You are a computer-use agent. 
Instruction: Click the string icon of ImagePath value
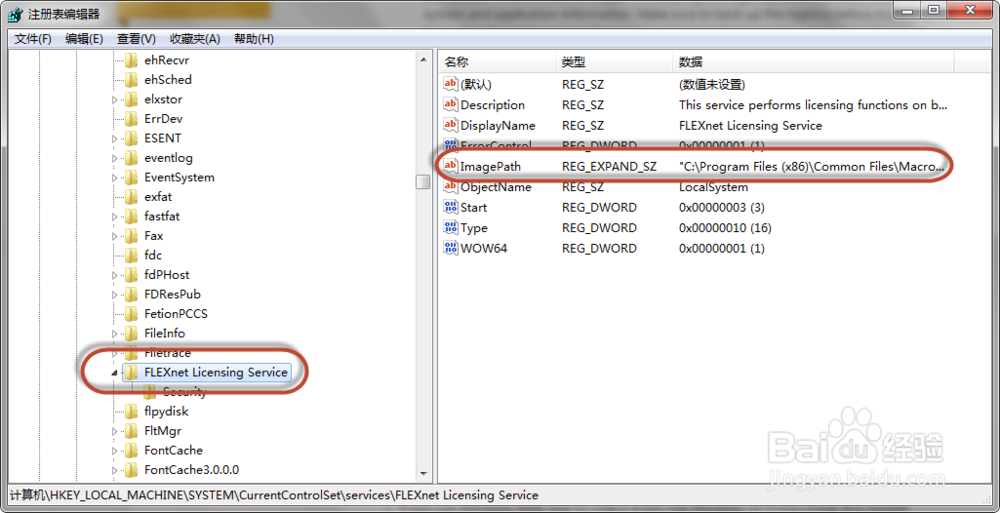(451, 166)
